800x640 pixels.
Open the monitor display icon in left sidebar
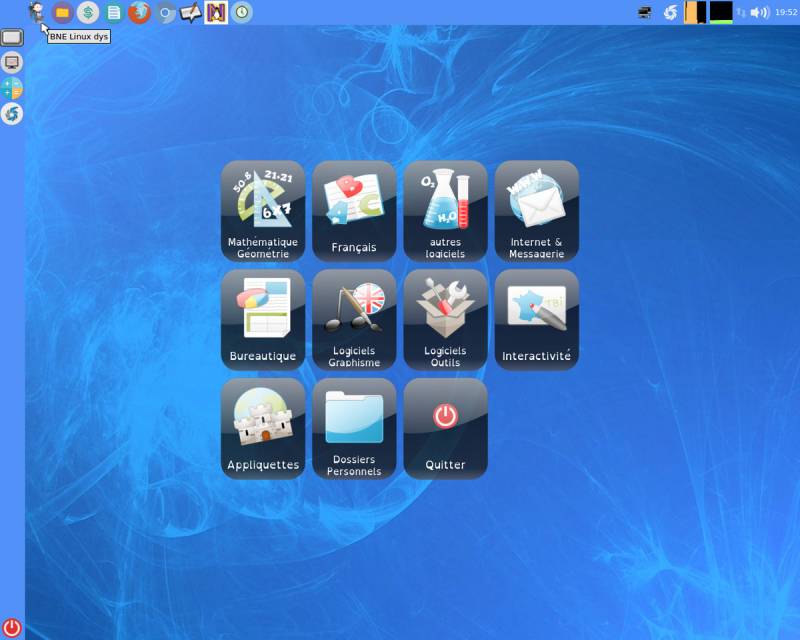point(12,63)
